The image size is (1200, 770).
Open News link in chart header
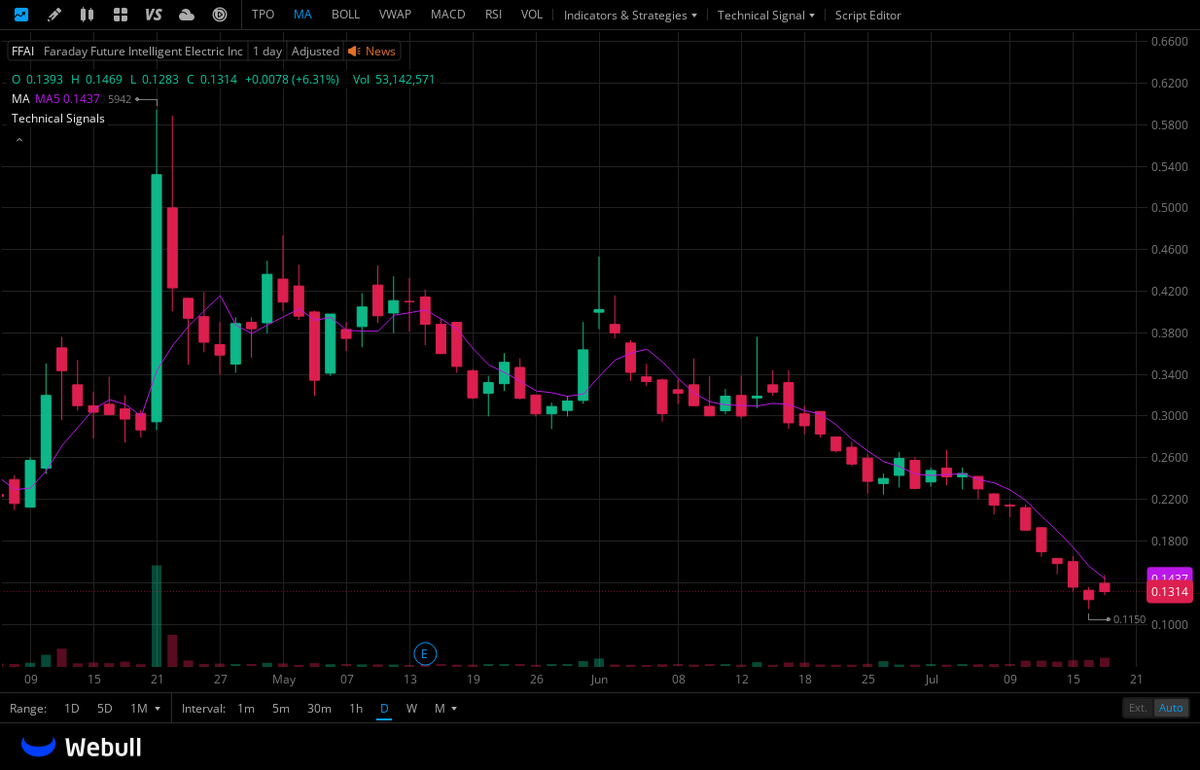tap(380, 51)
